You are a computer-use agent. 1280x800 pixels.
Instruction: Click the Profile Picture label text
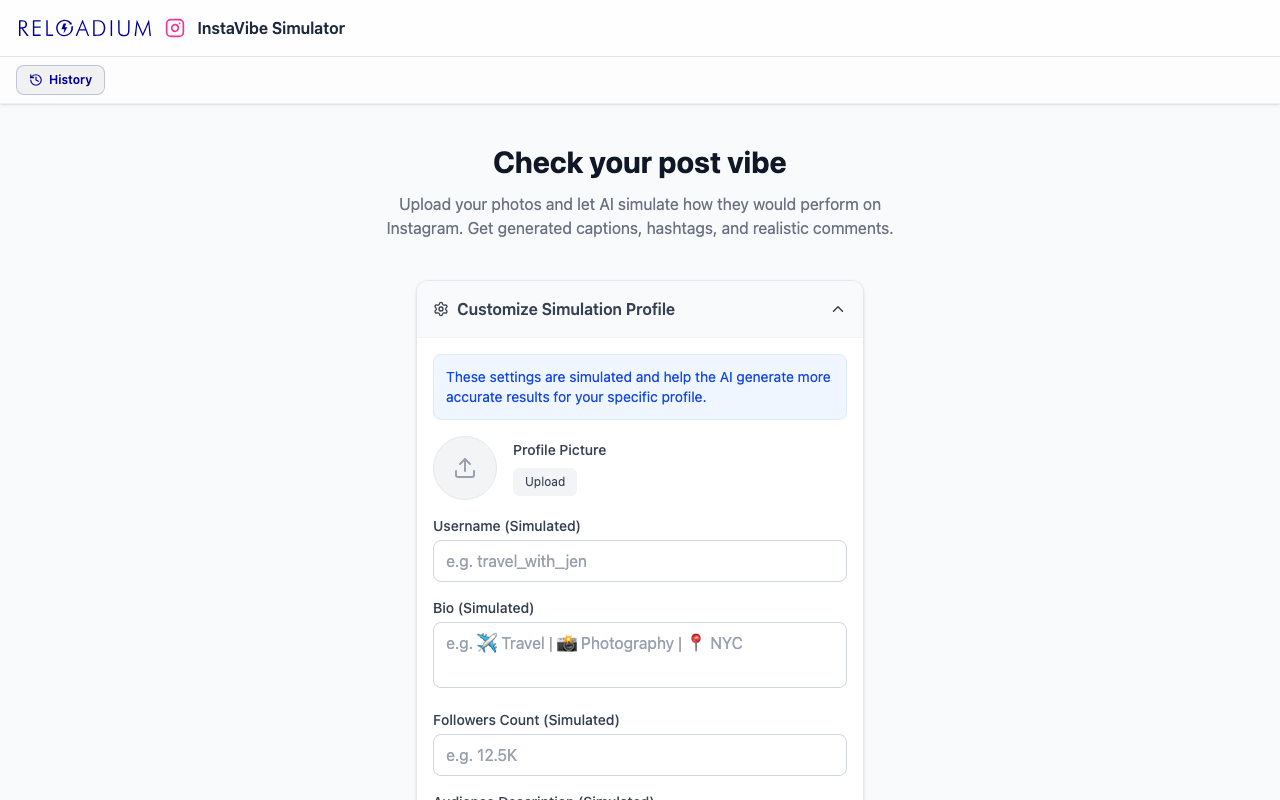coord(560,450)
